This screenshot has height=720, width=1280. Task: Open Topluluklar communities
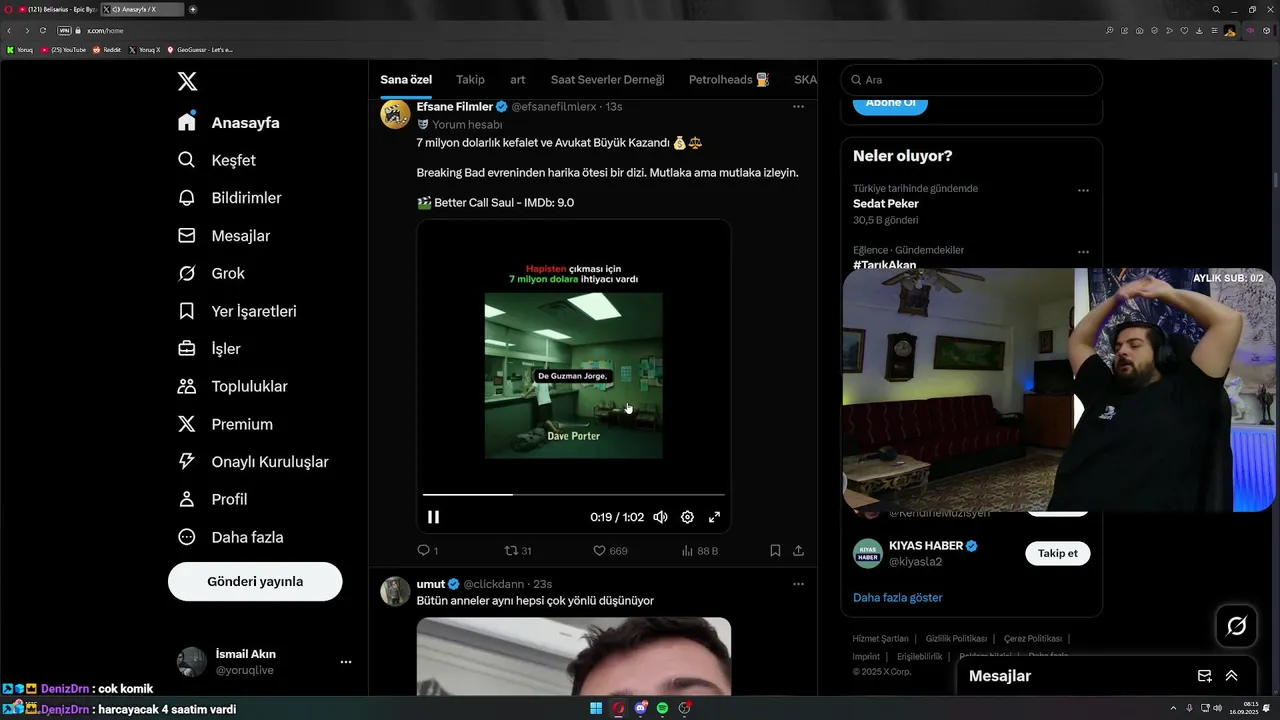pyautogui.click(x=232, y=386)
